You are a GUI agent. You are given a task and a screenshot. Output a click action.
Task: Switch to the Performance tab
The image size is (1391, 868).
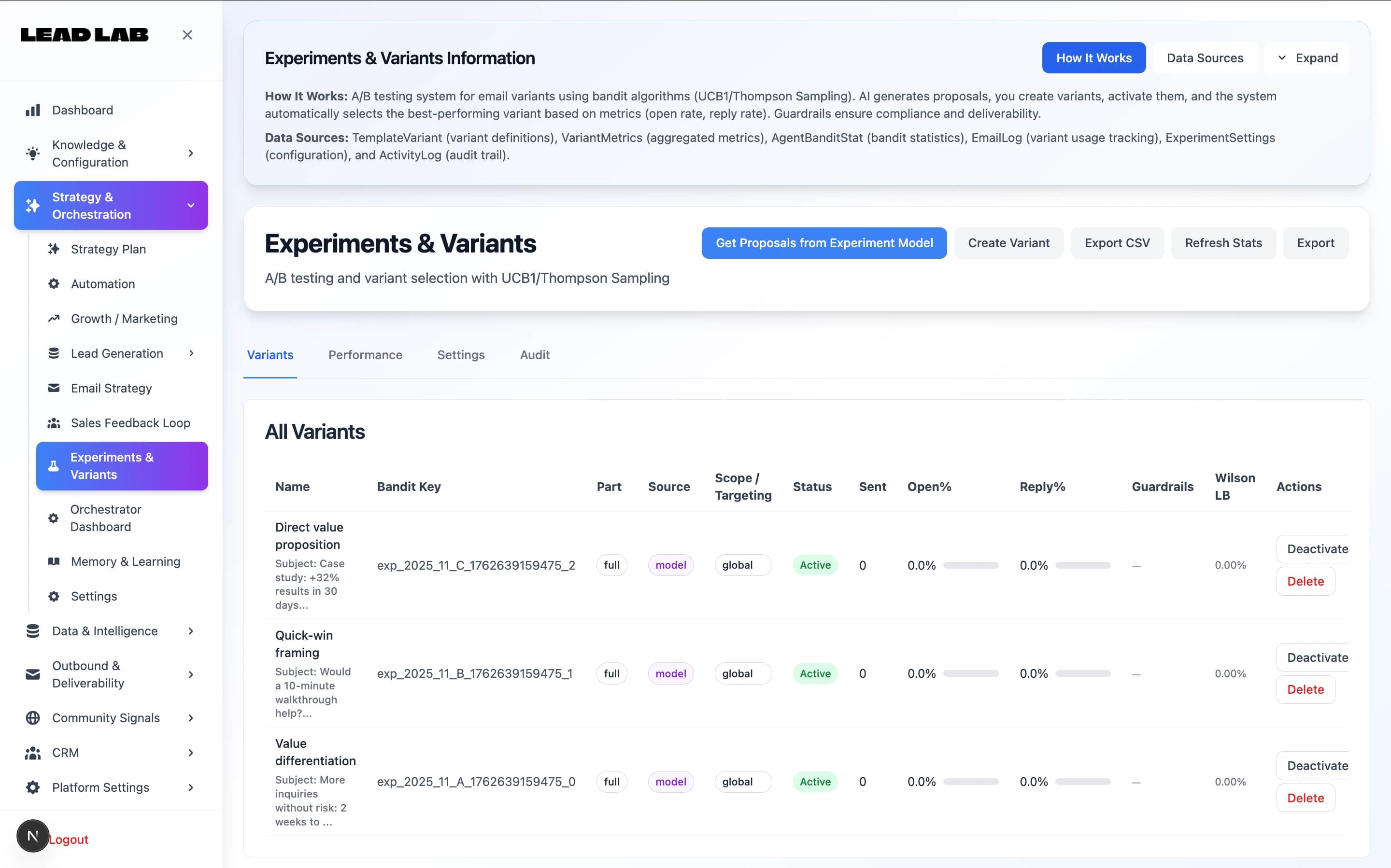(365, 355)
